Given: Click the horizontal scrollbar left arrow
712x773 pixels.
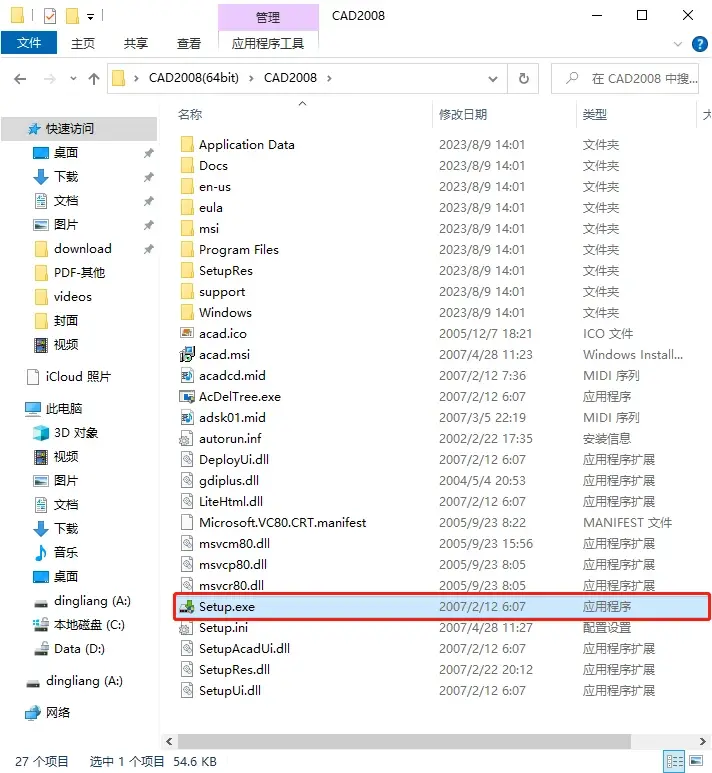Looking at the screenshot, I should (x=170, y=741).
